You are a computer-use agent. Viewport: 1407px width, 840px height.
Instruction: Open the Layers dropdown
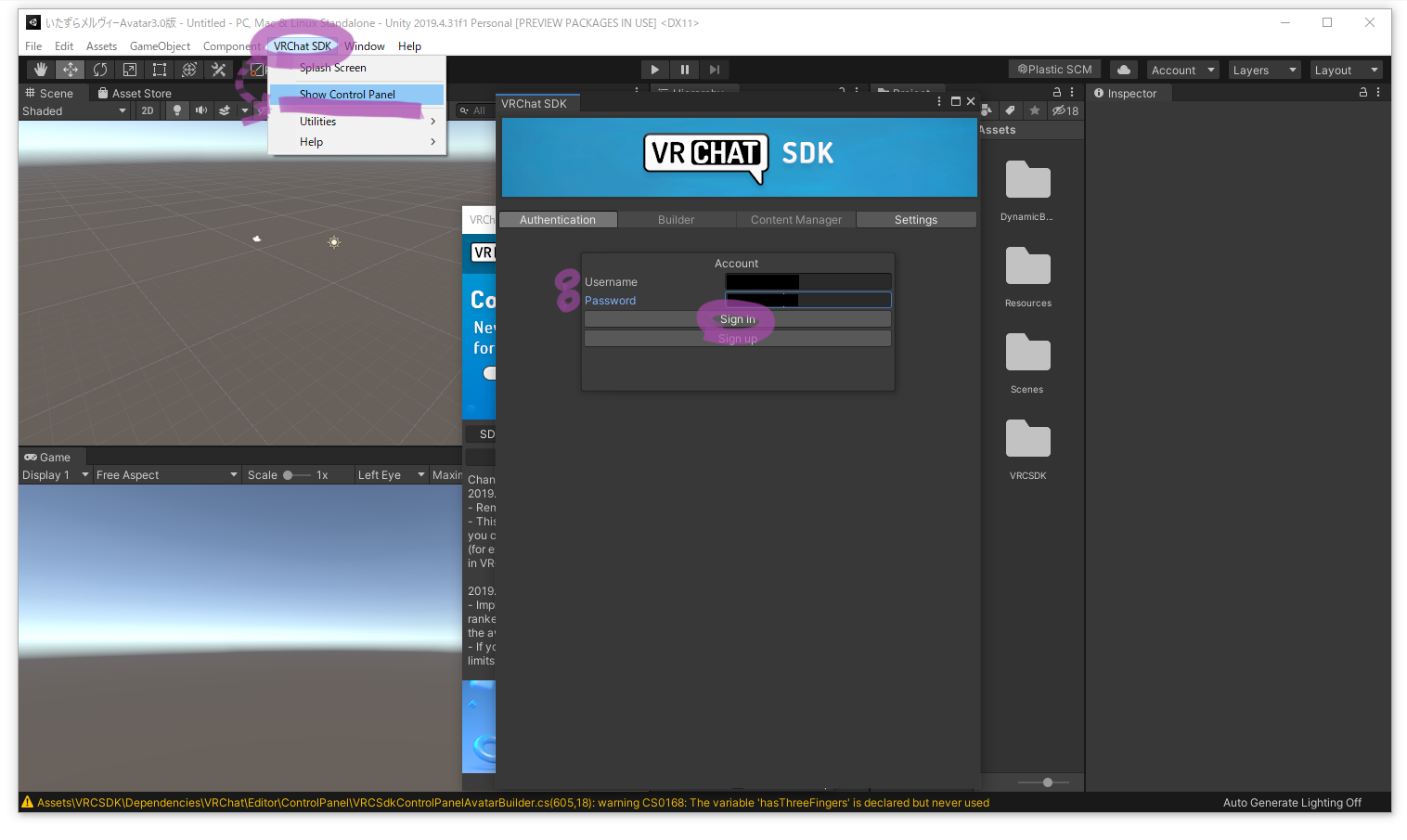[x=1264, y=70]
